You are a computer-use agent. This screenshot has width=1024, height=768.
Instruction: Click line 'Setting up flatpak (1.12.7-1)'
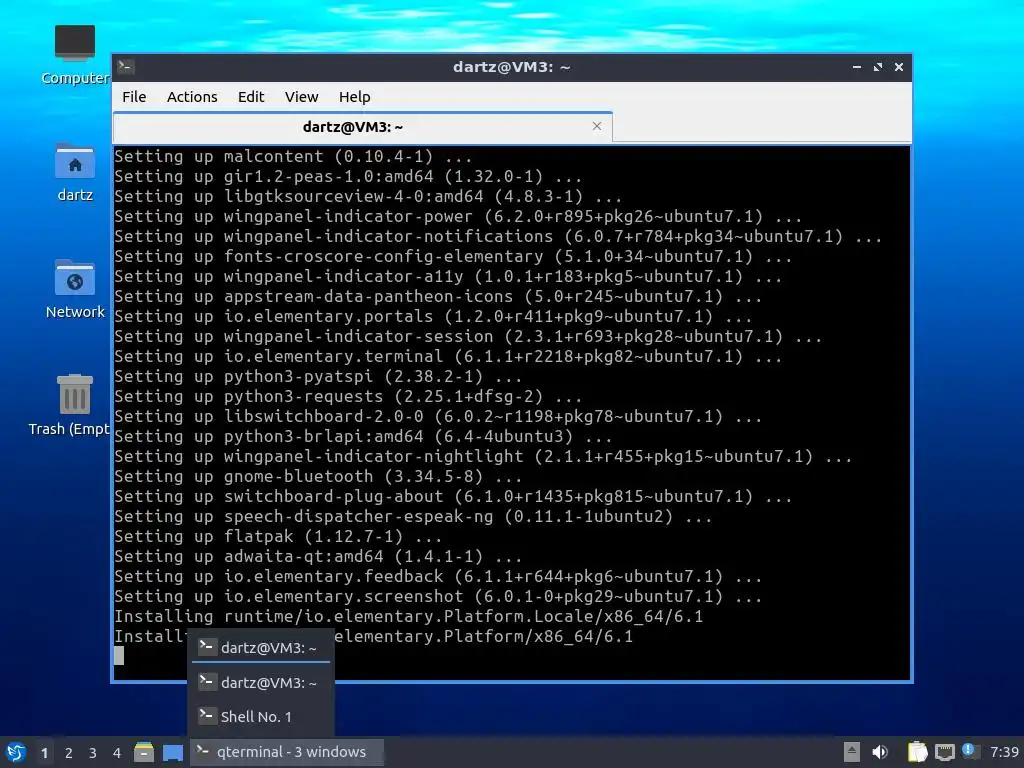[278, 536]
